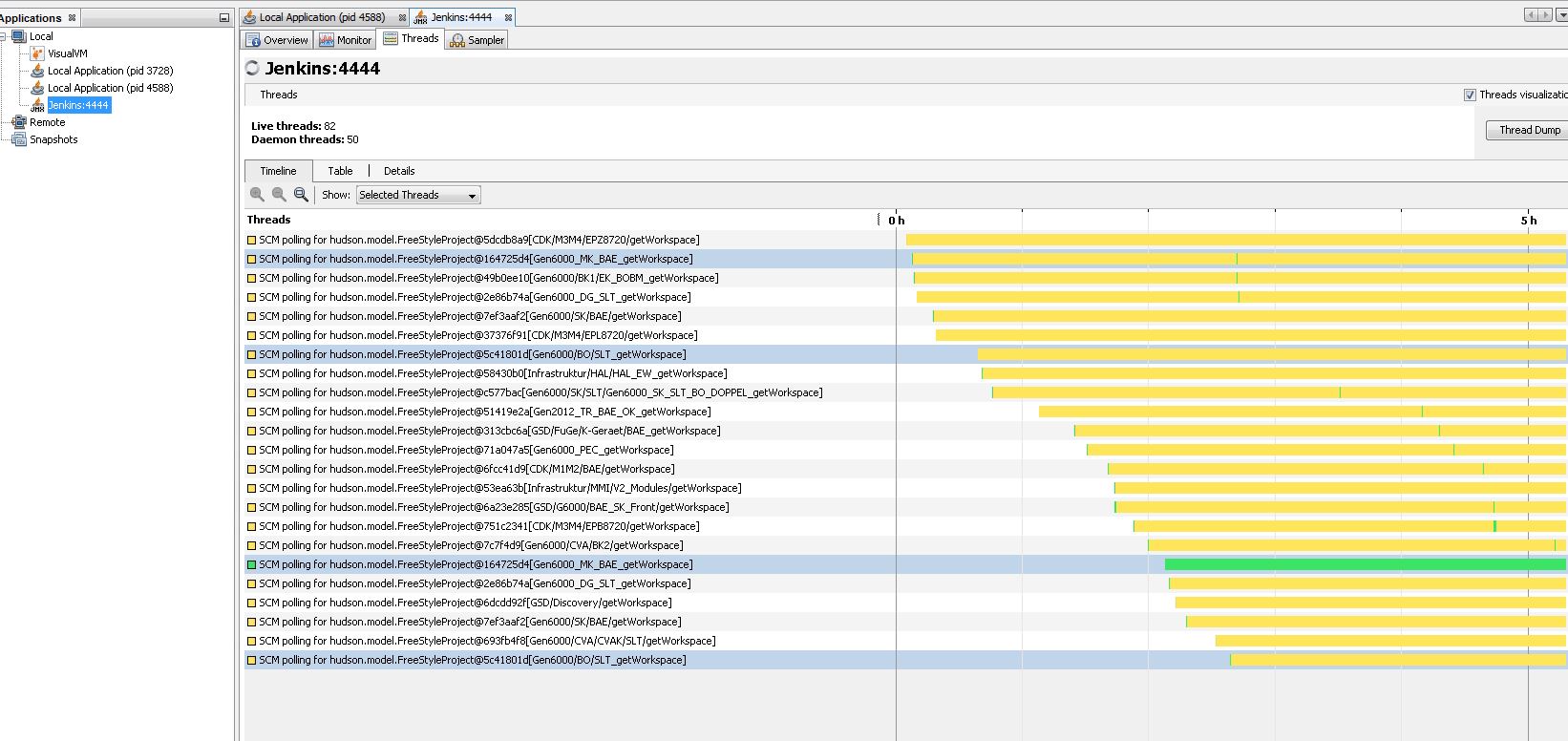The height and width of the screenshot is (741, 1568).
Task: Open the Show threads filter dropdown
Action: 418,195
